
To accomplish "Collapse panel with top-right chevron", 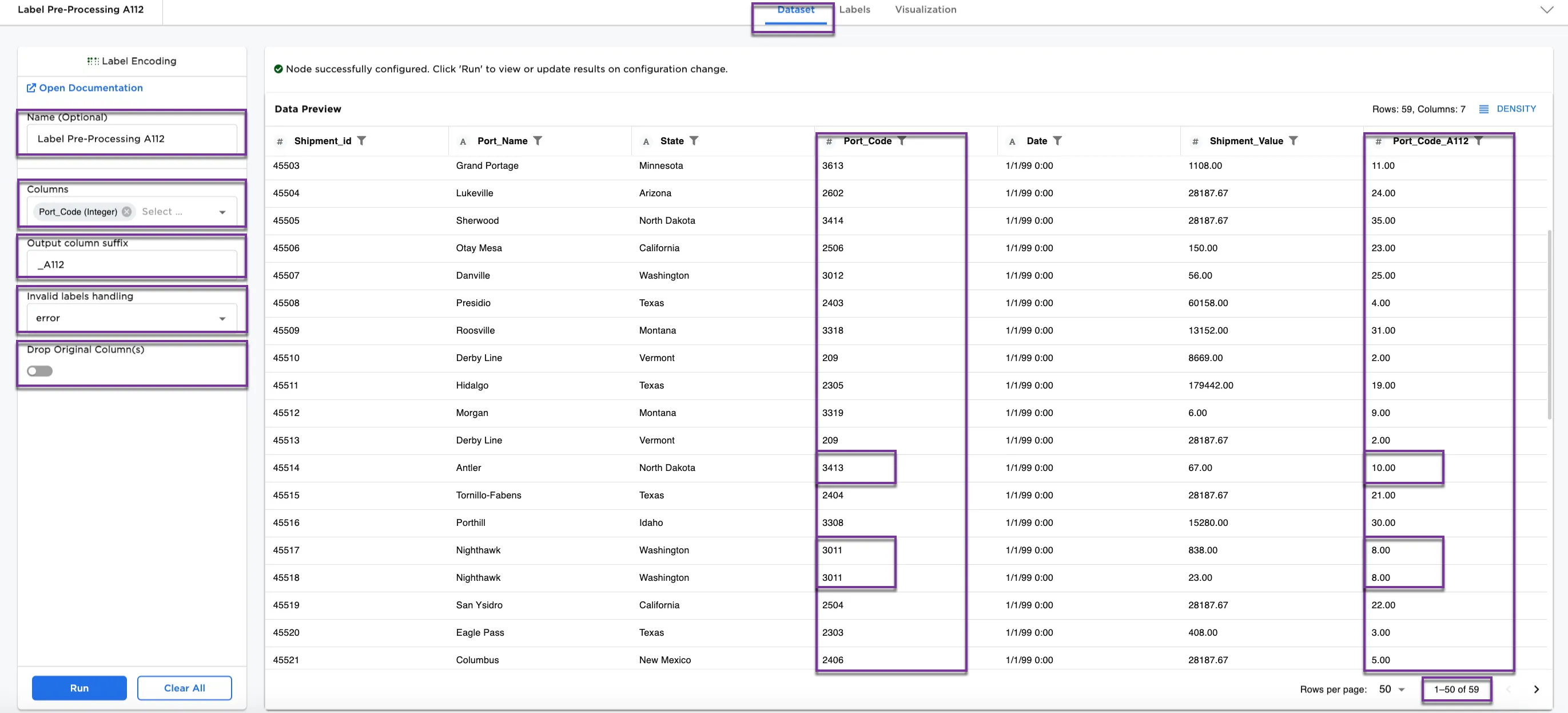I will coord(1546,10).
